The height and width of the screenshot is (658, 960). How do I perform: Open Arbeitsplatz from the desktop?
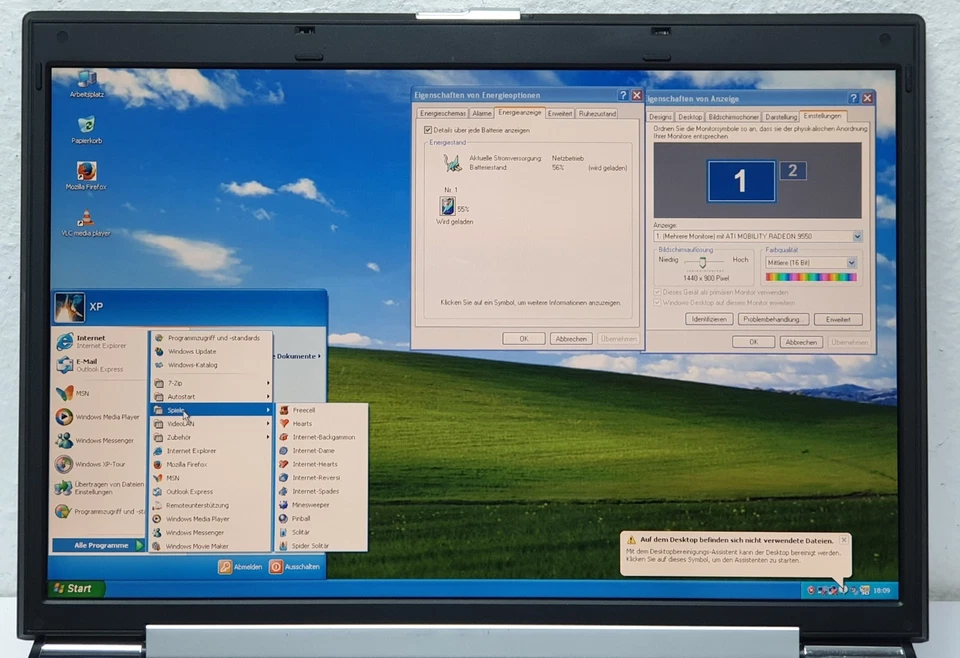[x=85, y=81]
